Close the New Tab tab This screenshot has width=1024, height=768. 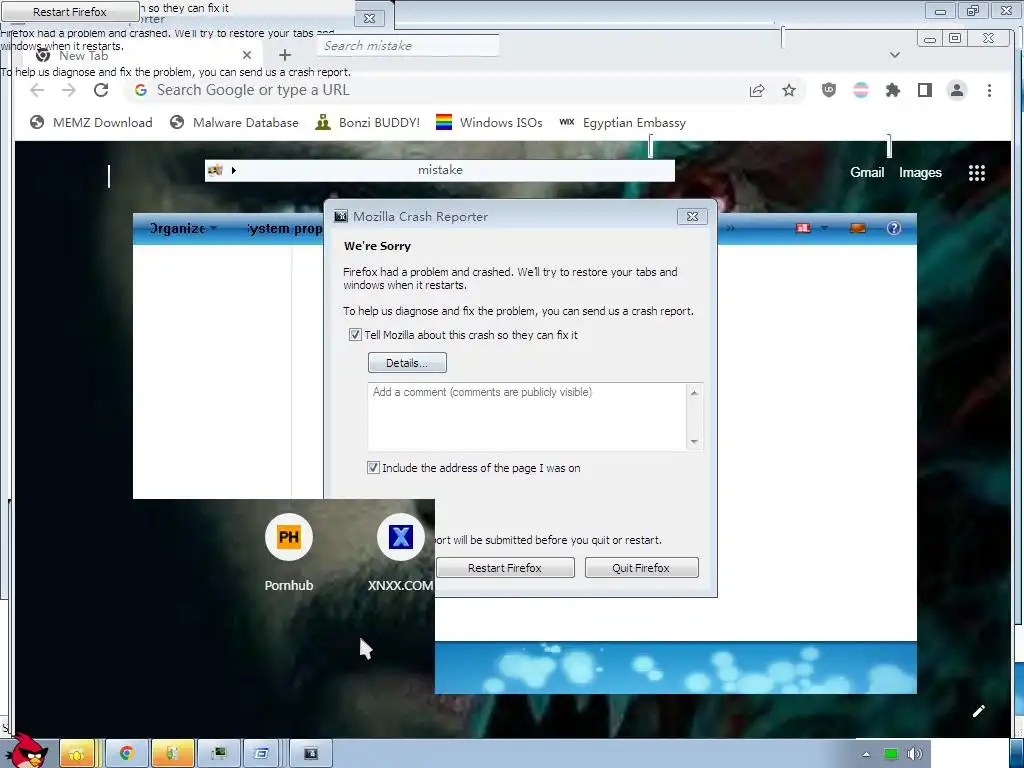click(247, 55)
